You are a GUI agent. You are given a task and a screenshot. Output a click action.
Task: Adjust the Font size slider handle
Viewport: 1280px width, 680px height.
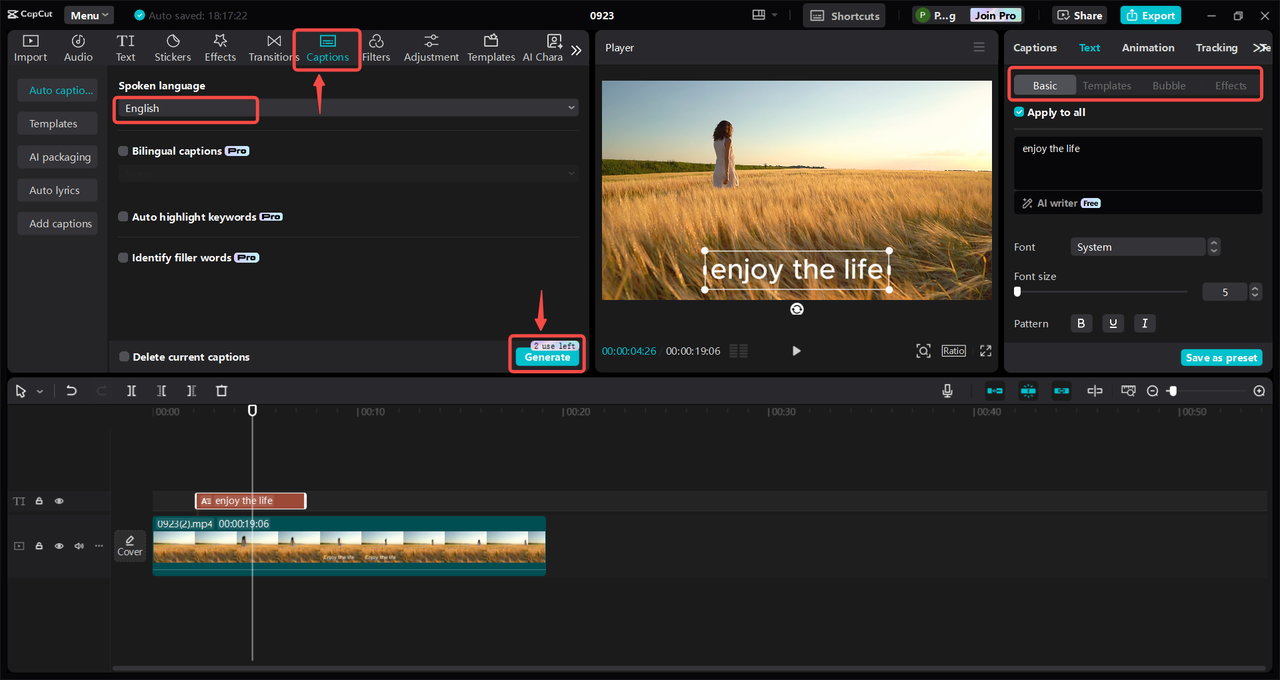point(1018,292)
